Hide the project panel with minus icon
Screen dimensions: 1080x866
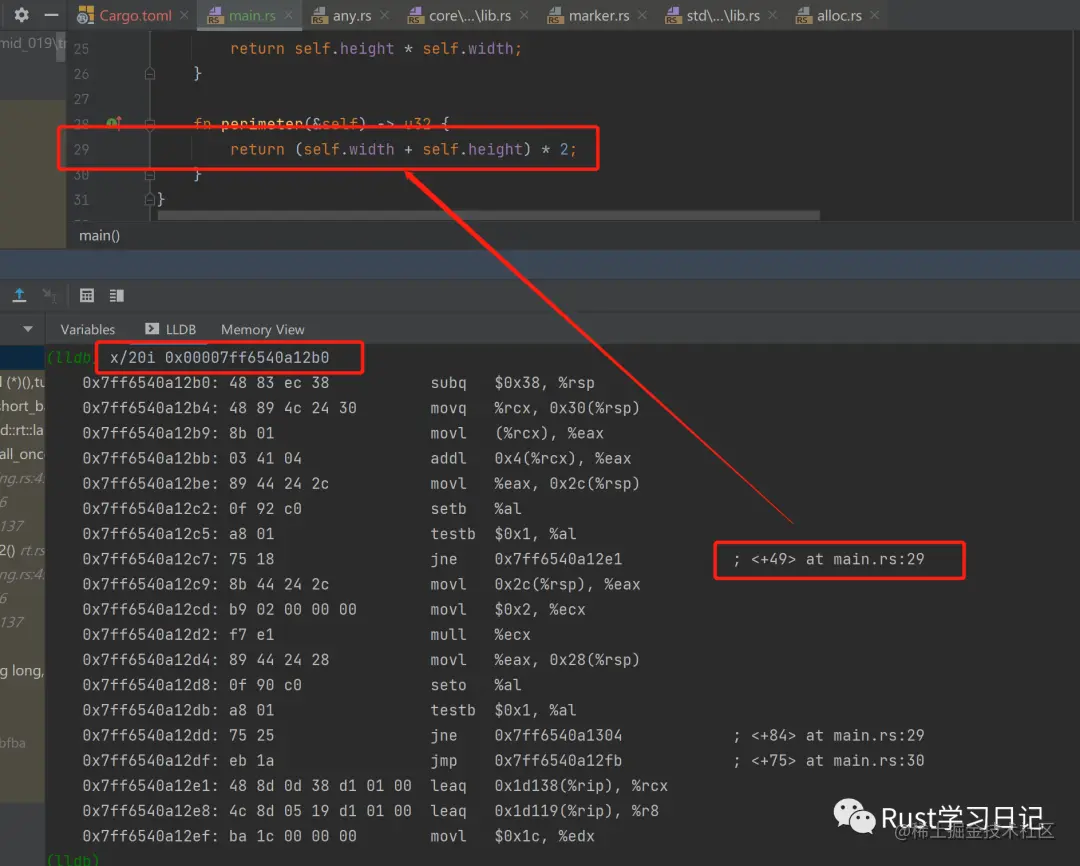51,14
